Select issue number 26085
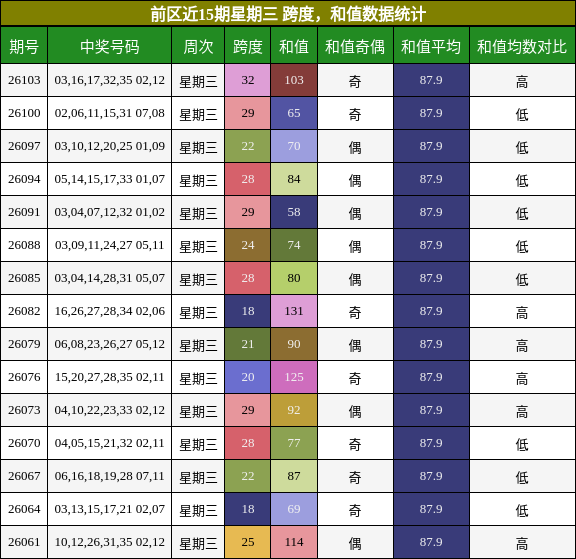 pos(24,278)
